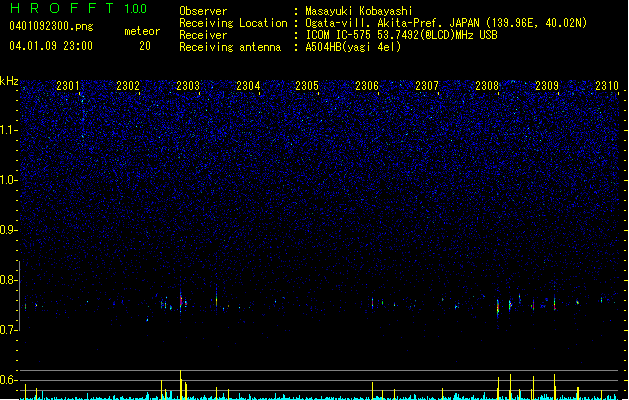Click the 2310 time marker
629x400 pixels.
click(x=607, y=86)
